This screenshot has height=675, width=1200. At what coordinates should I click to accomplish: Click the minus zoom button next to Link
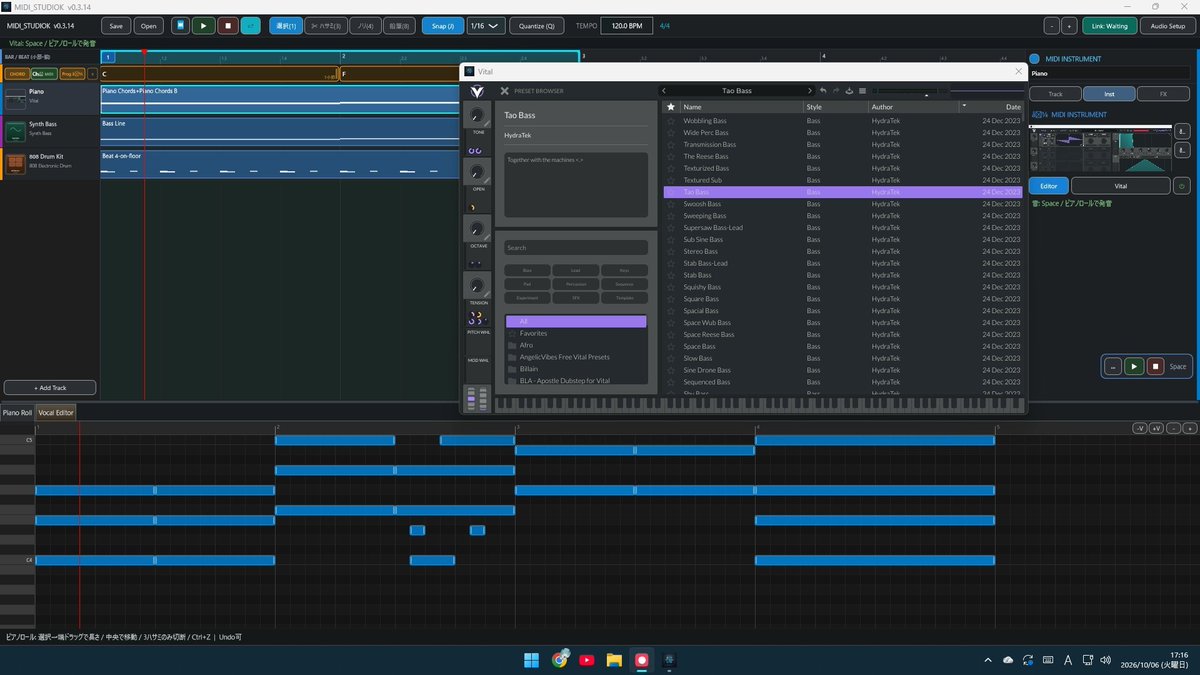(1052, 26)
